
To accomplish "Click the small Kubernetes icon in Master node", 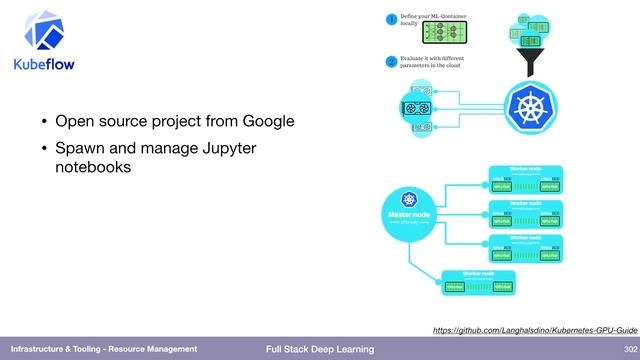I will (409, 200).
